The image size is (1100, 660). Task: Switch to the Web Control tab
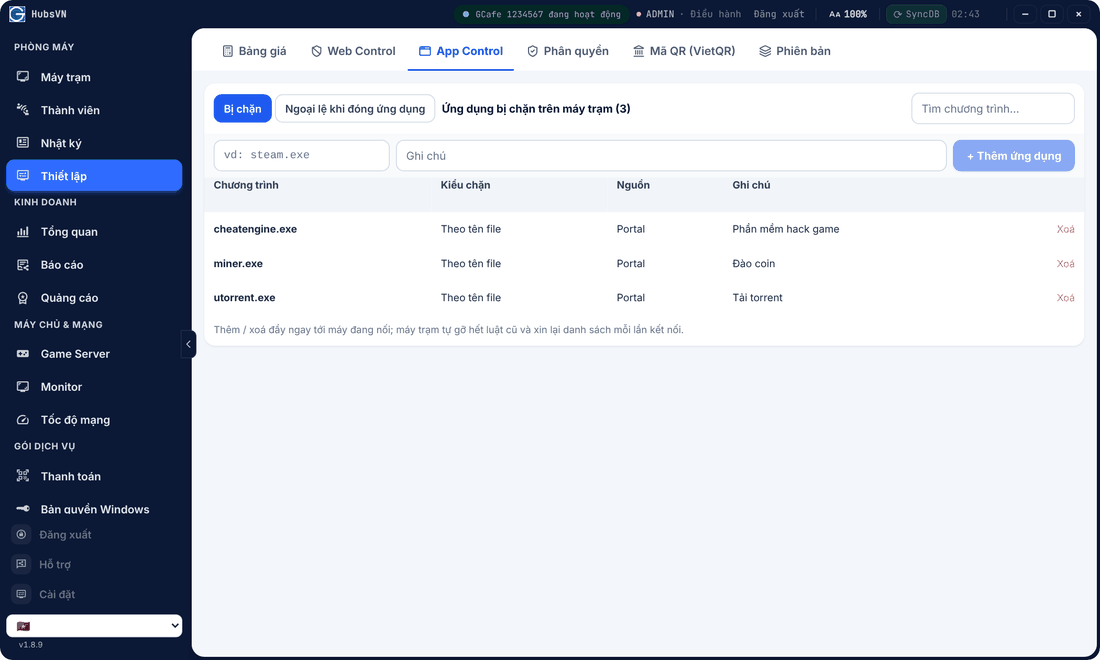click(354, 50)
